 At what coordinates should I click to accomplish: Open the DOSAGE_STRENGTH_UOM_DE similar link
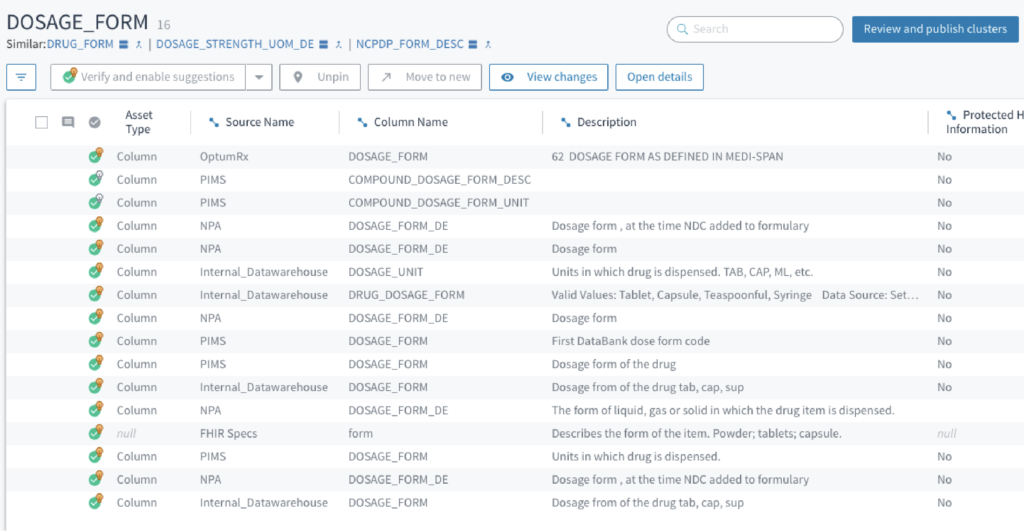[235, 44]
